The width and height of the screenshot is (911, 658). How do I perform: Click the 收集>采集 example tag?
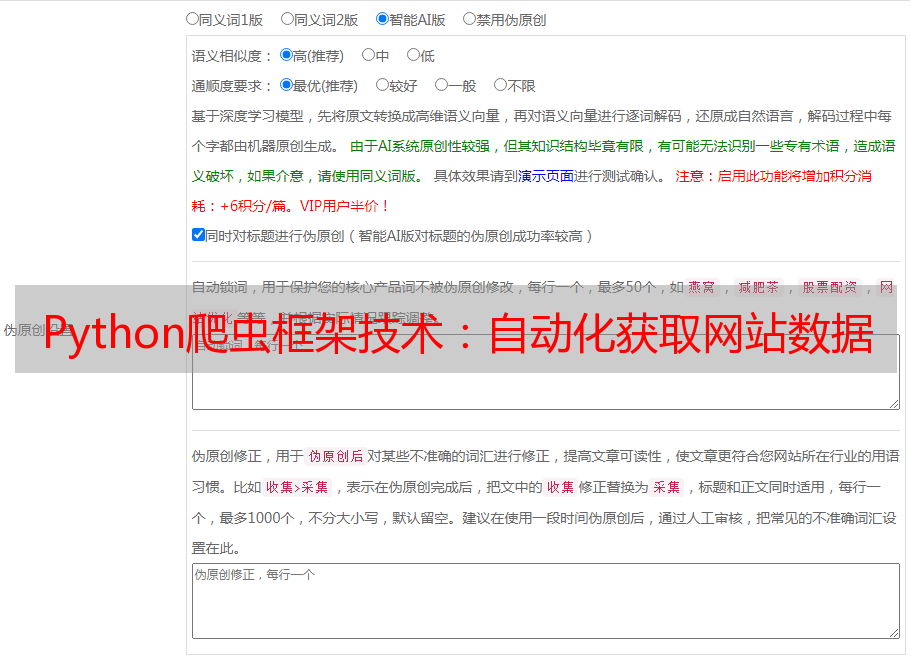click(x=297, y=487)
